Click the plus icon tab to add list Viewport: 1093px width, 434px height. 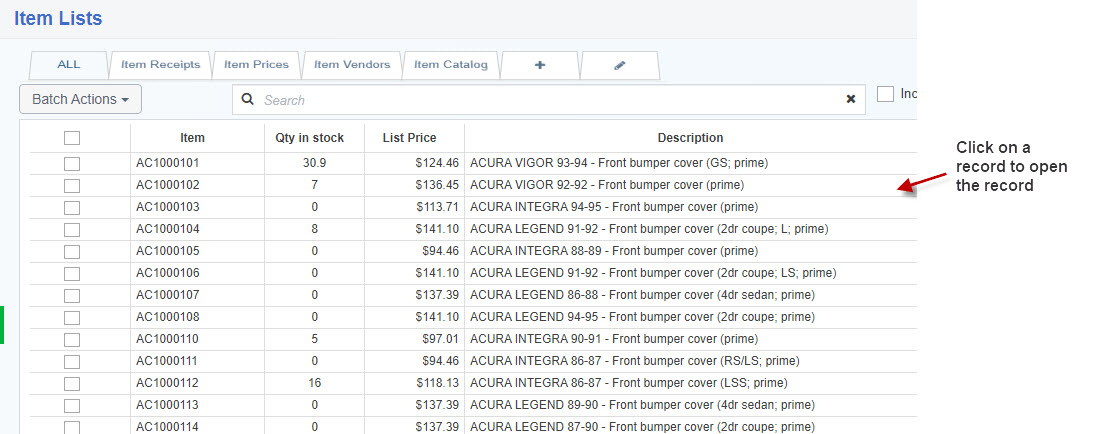pos(540,65)
